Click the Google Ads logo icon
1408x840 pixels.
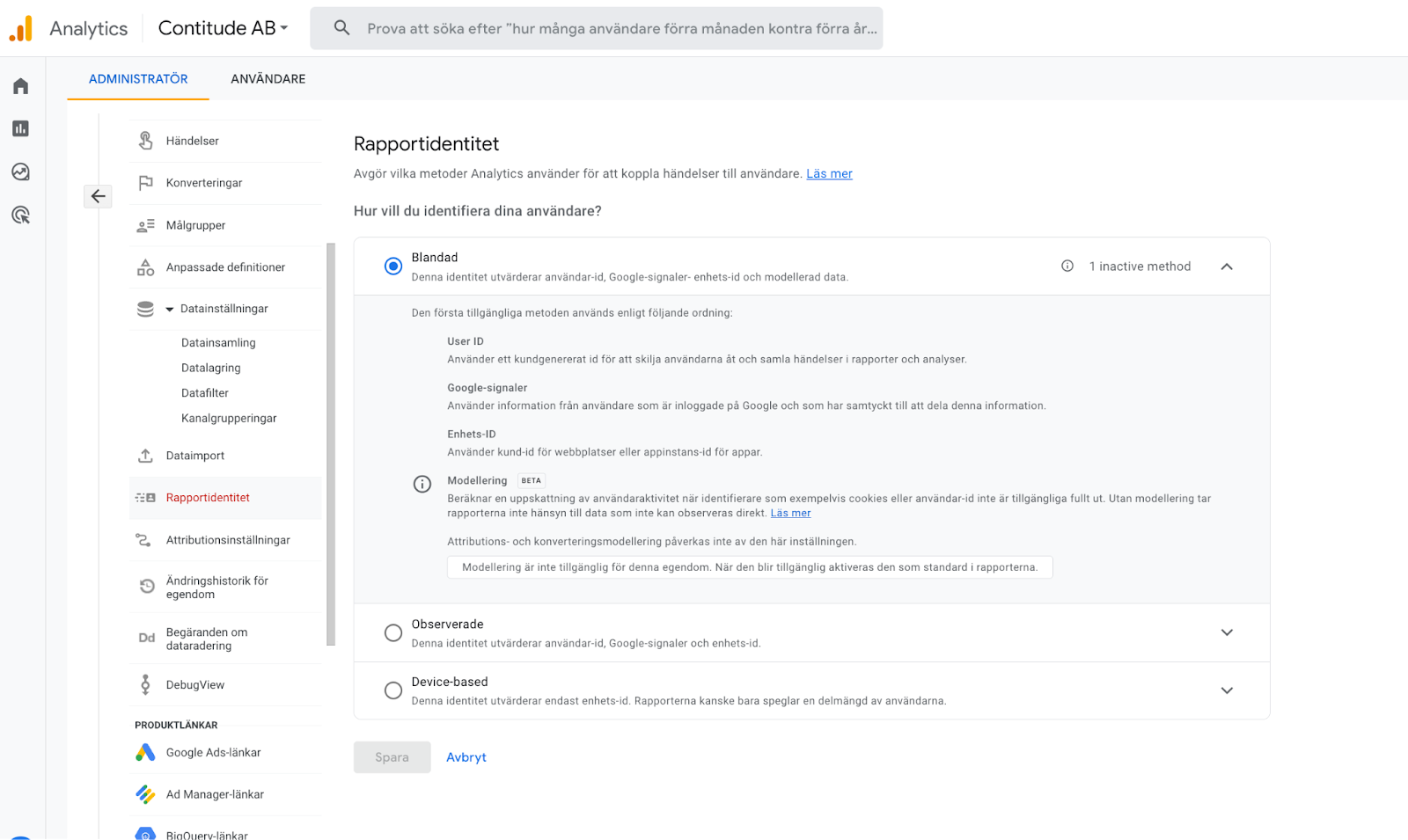coord(145,752)
